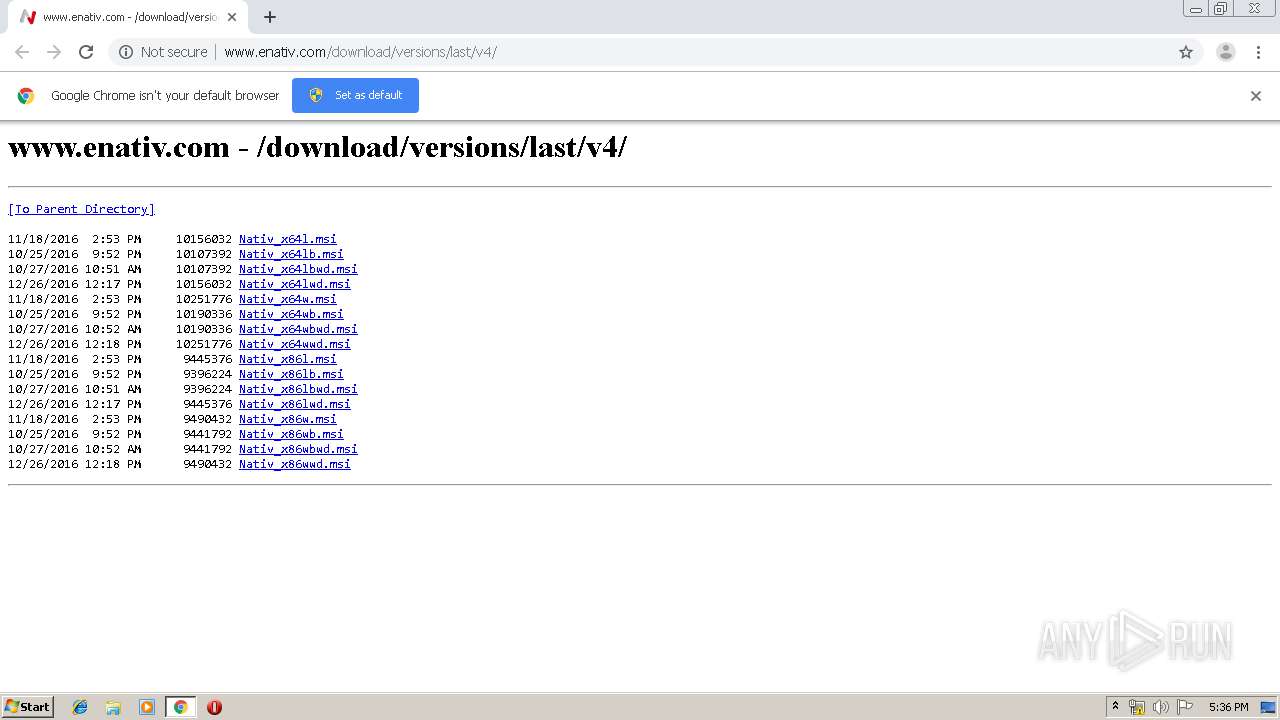This screenshot has width=1280, height=720.
Task: Download Nativ_x64wwd.msi
Action: 295,344
